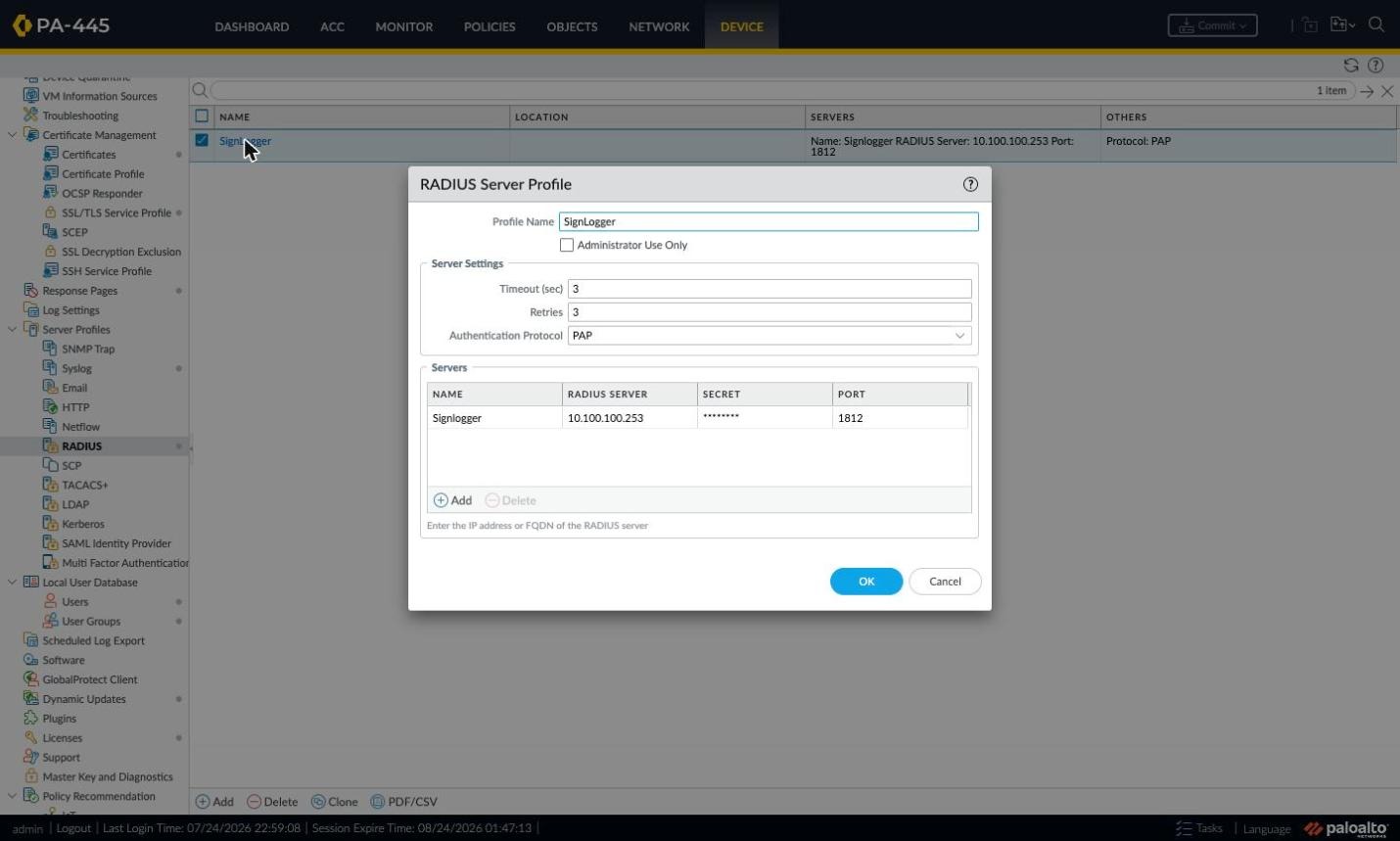
Task: Click the Troubleshooting icon in the sidebar
Action: pos(30,115)
